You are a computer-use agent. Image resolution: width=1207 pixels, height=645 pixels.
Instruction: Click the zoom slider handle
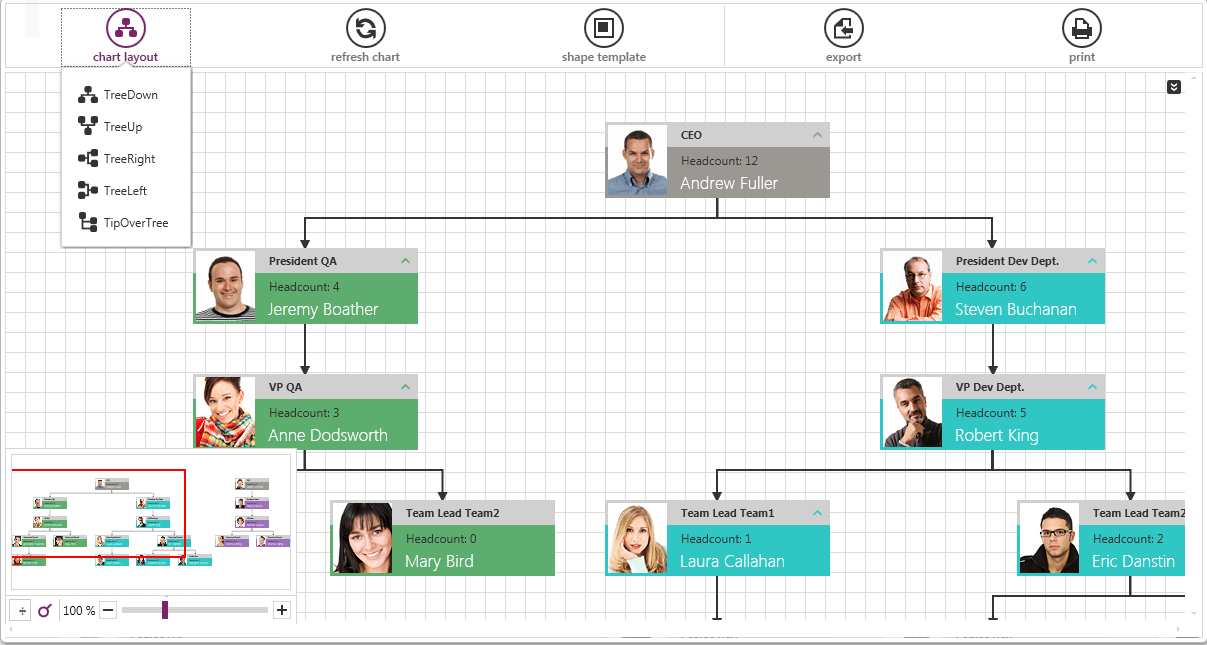[x=165, y=610]
